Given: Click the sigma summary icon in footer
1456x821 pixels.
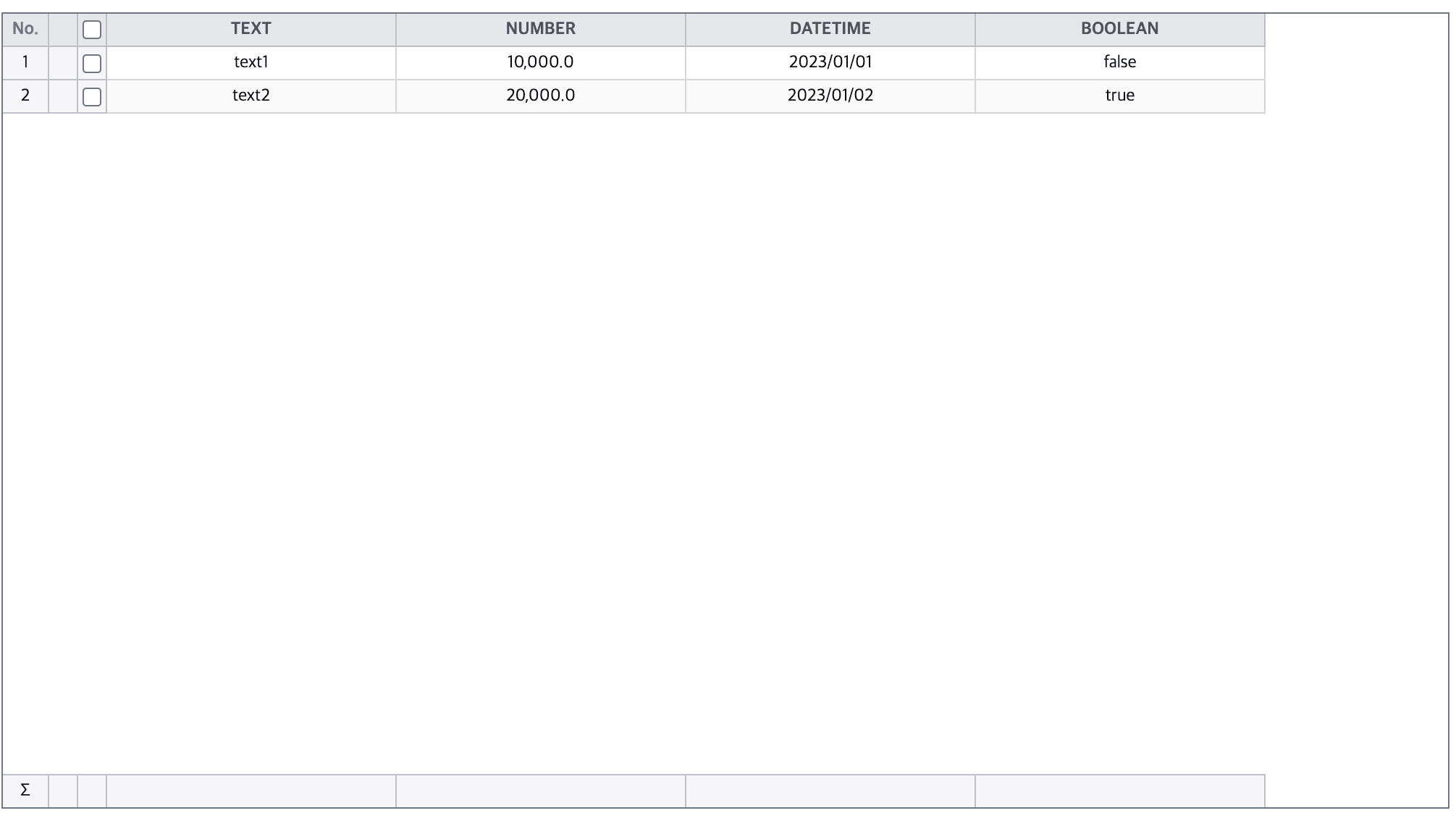Looking at the screenshot, I should click(25, 791).
